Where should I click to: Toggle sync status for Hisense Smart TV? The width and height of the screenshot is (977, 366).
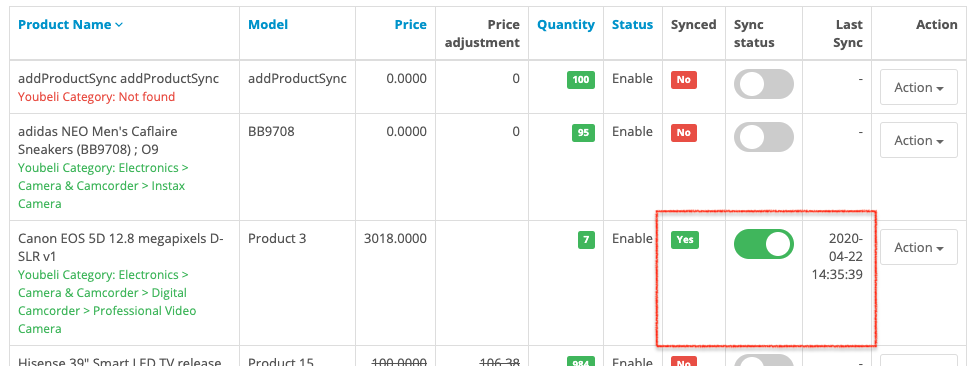tap(764, 361)
